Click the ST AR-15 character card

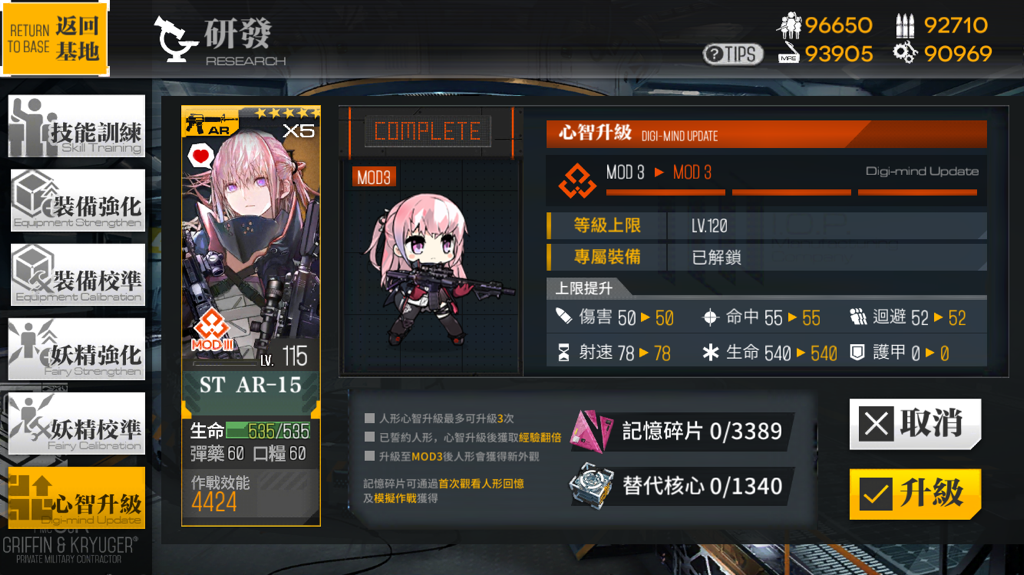251,316
